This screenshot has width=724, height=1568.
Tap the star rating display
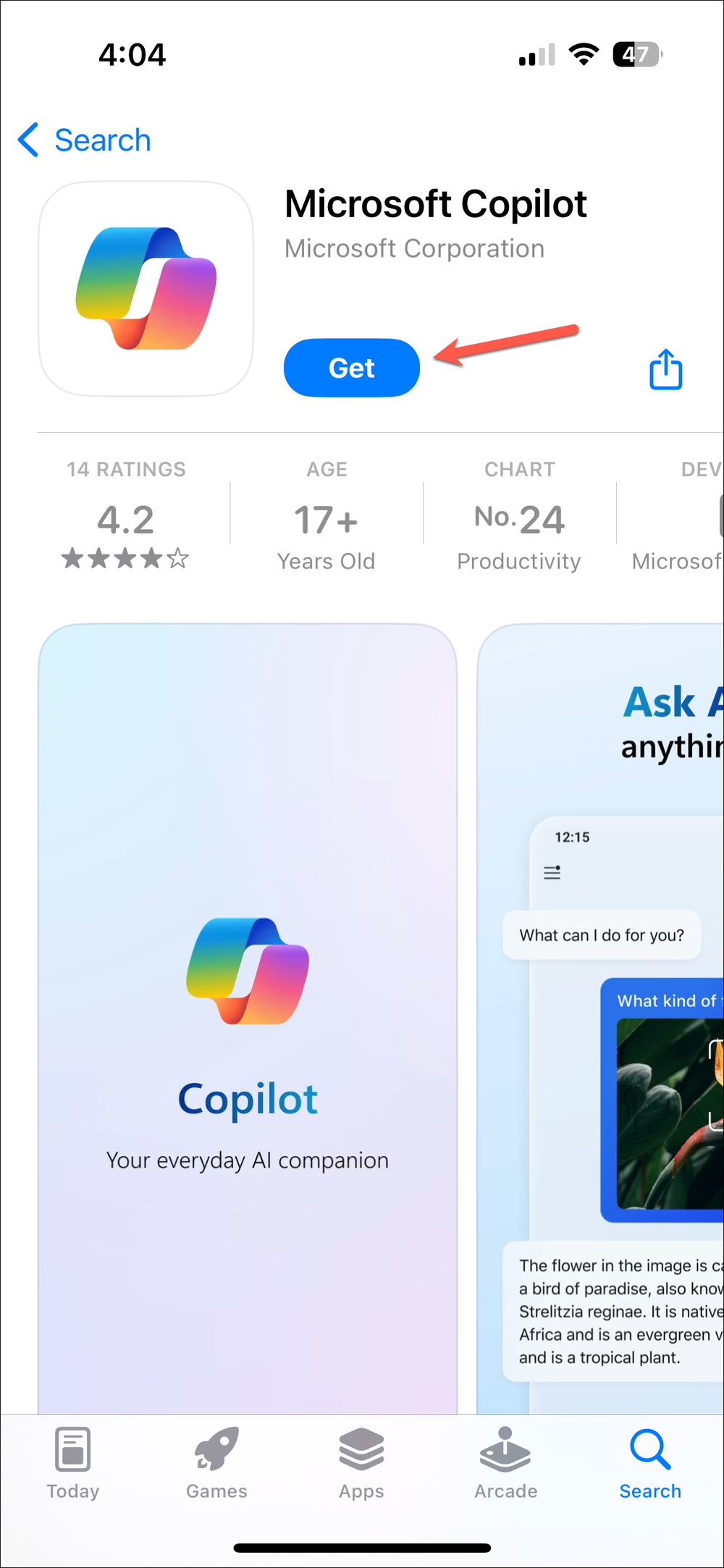(126, 558)
